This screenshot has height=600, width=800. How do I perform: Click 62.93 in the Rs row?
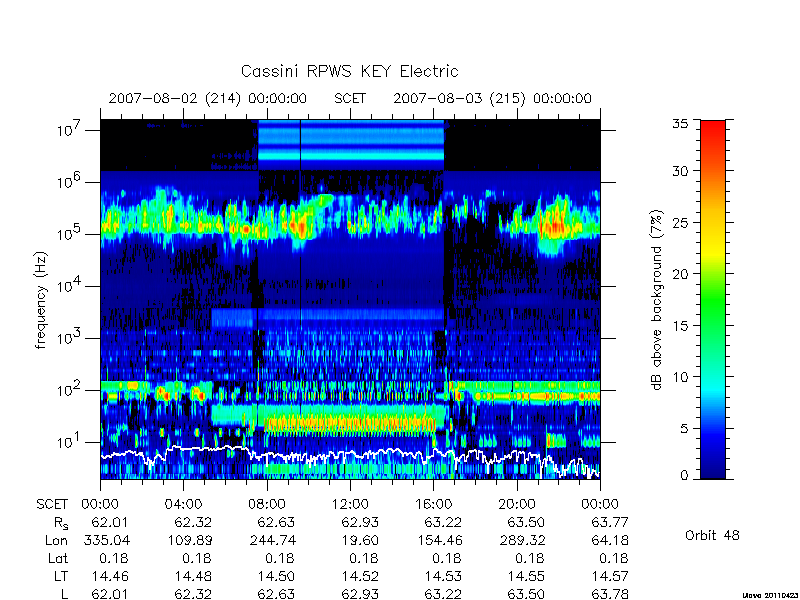coord(359,522)
